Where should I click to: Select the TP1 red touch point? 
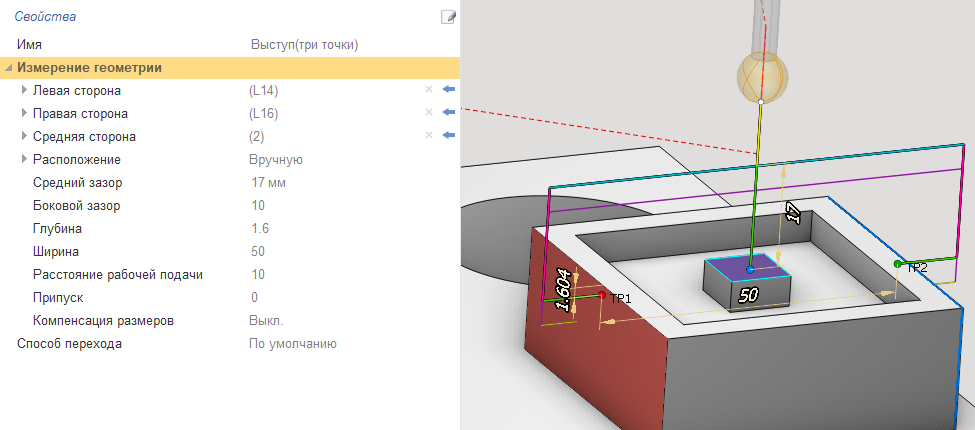click(602, 295)
